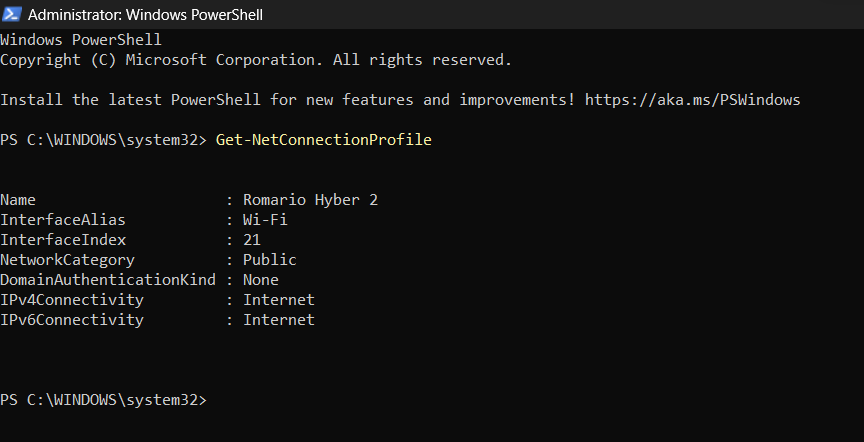The width and height of the screenshot is (864, 442).
Task: Click the IPv6Connectivity property label
Action: pos(72,320)
